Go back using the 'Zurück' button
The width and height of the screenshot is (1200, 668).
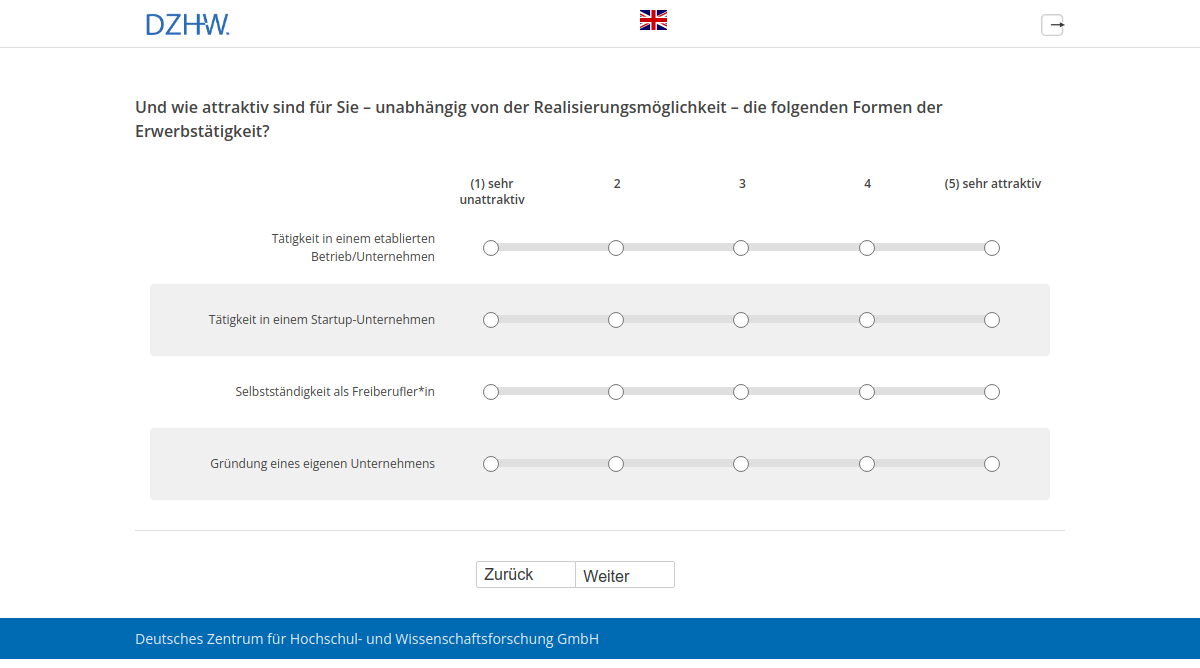525,574
